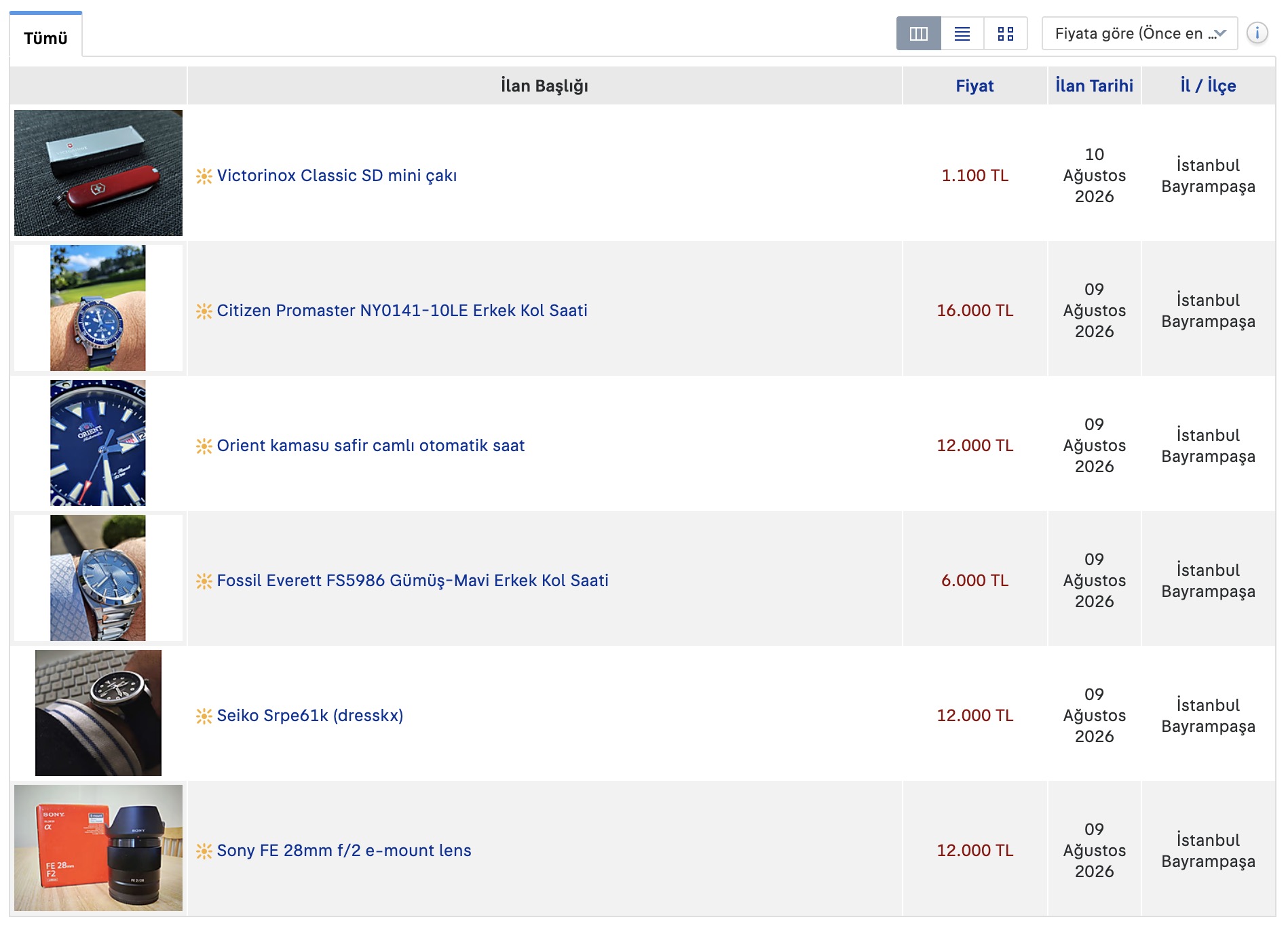Click the sun icon beside Citizen Promaster
The image size is (1288, 928).
coord(204,311)
